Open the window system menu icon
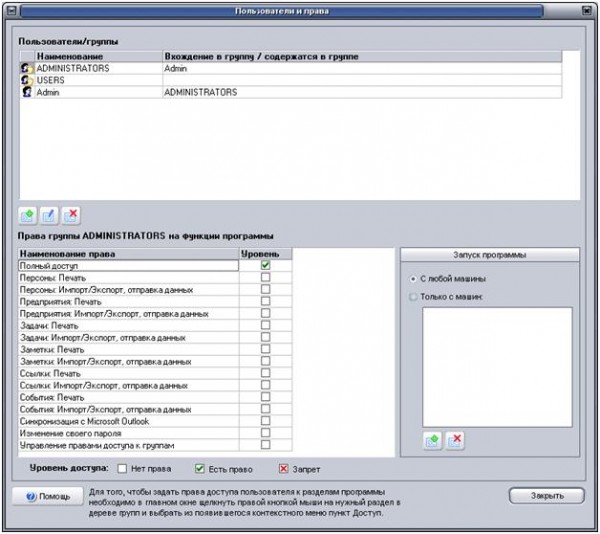Viewport: 600px width, 534px height. tap(11, 11)
